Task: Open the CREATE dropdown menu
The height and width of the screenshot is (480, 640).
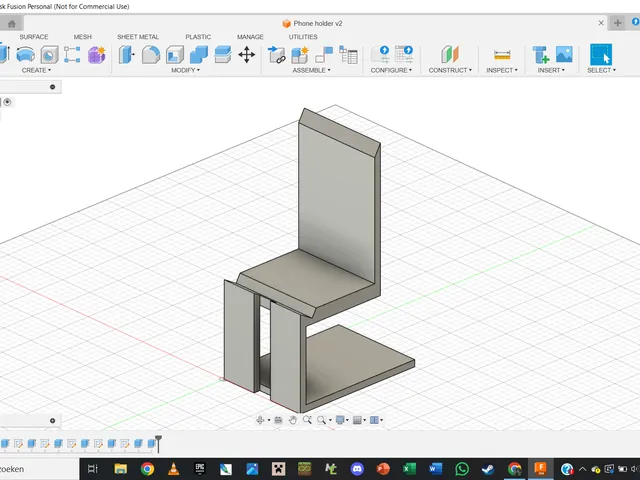Action: pyautogui.click(x=36, y=70)
